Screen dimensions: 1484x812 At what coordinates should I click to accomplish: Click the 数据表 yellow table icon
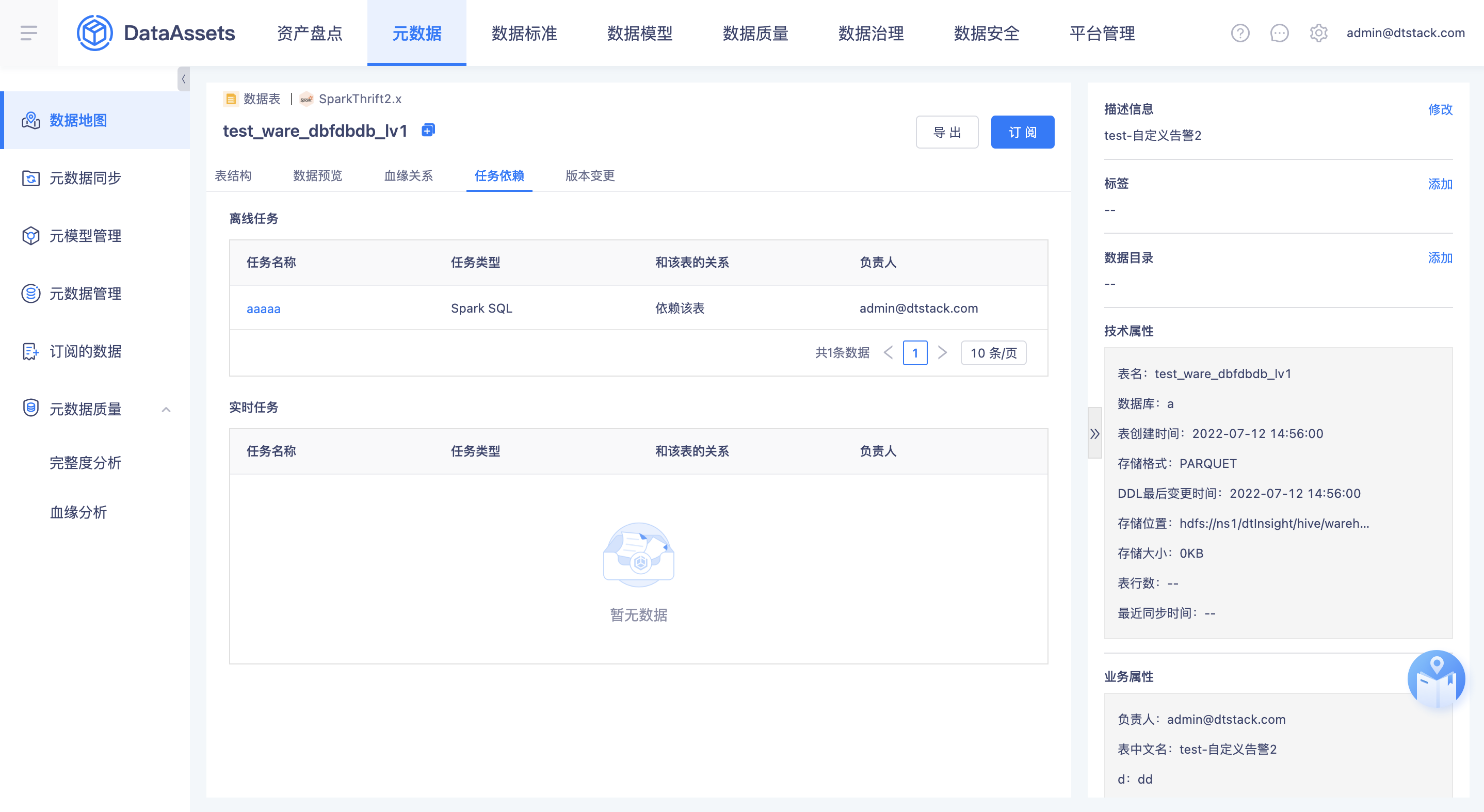[231, 99]
